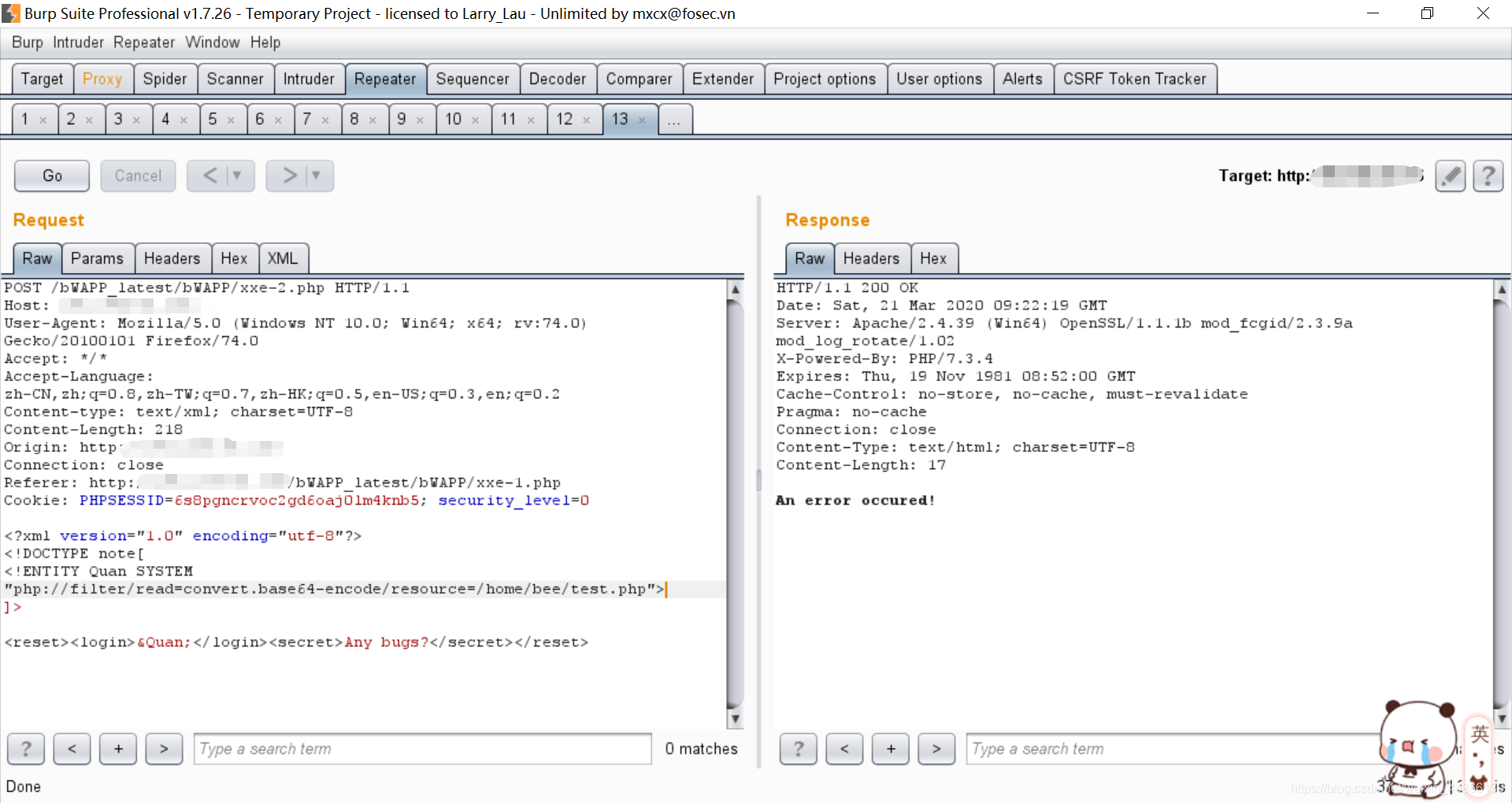
Task: Click the request pane scroll-up arrow
Action: tap(735, 289)
